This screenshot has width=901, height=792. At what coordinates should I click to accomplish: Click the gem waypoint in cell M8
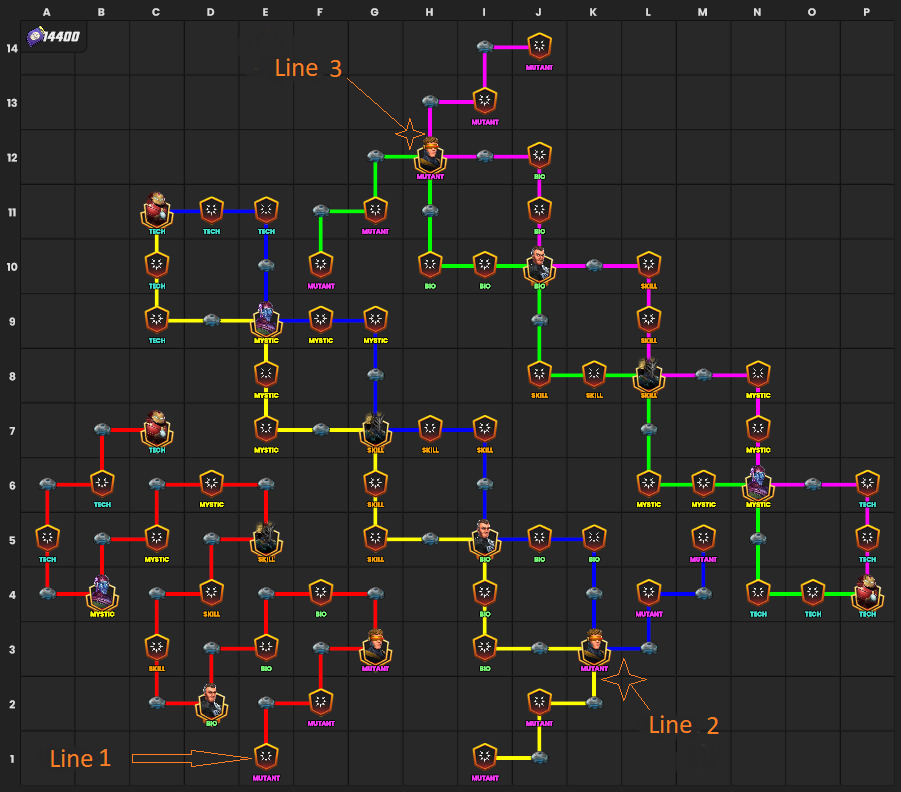point(703,374)
